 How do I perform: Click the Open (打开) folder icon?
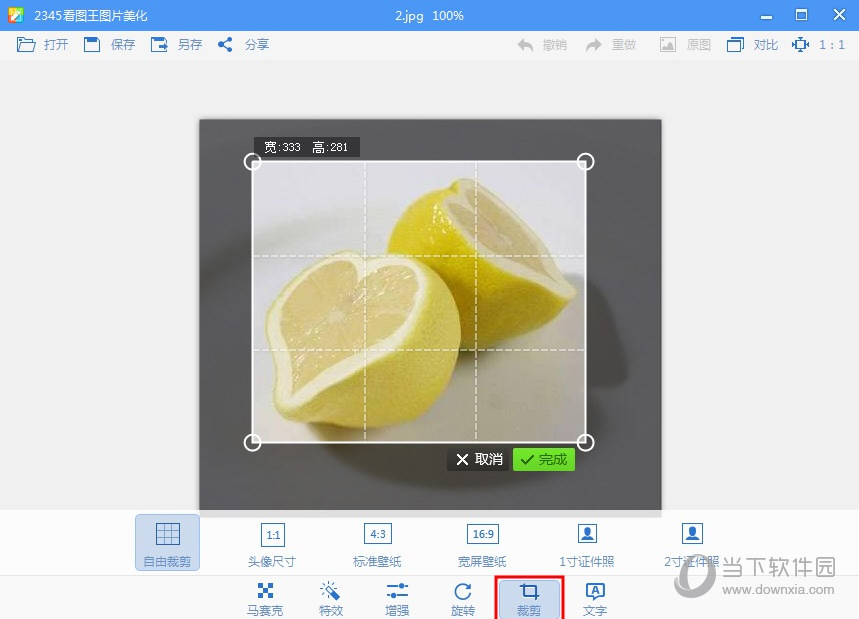[26, 45]
